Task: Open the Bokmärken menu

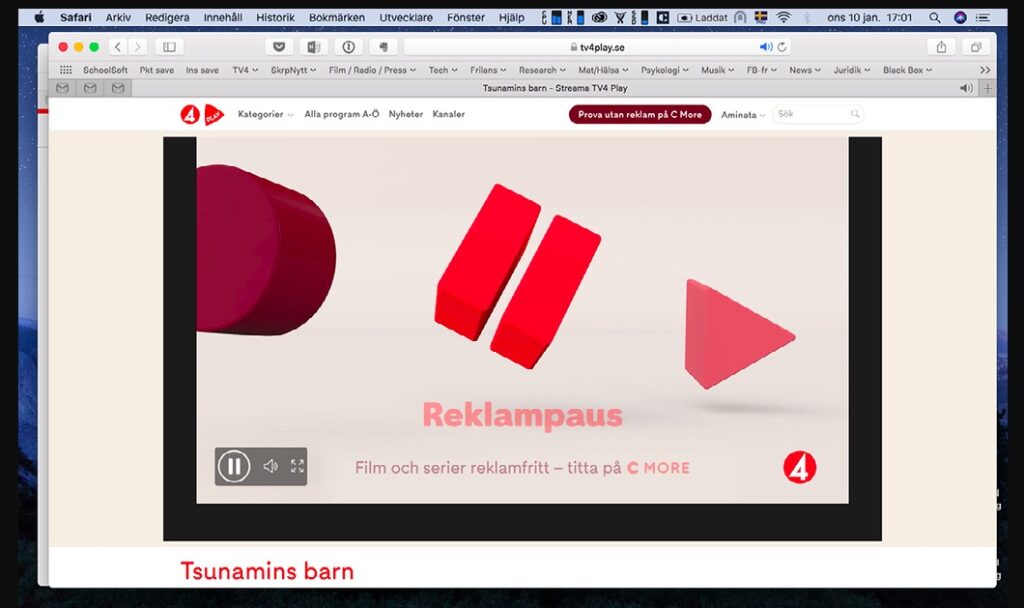Action: pos(337,18)
